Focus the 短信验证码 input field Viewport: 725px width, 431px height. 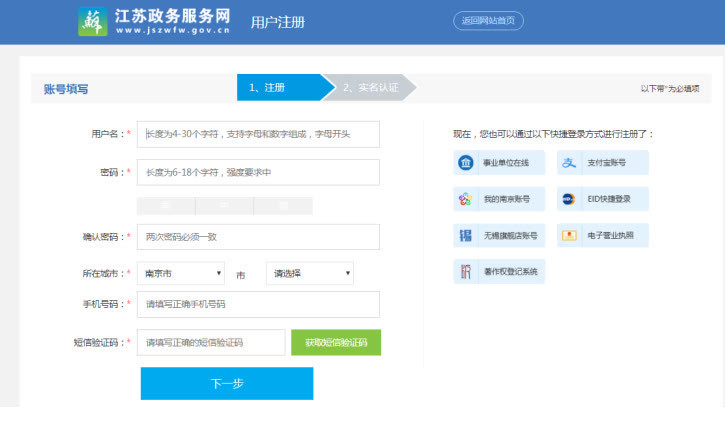point(211,343)
